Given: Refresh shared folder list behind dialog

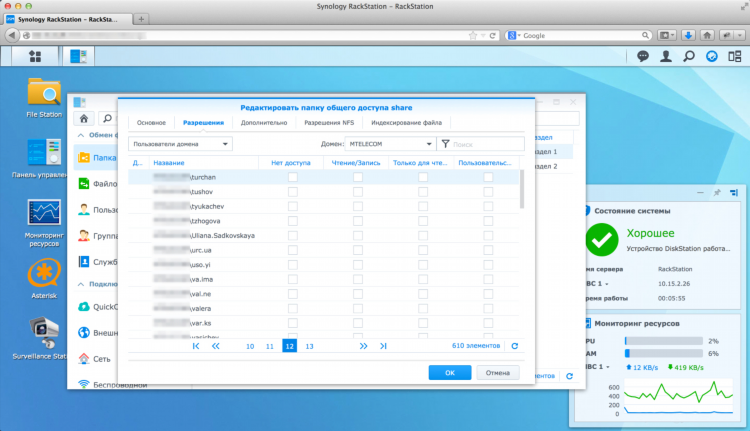Looking at the screenshot, I should click(569, 376).
